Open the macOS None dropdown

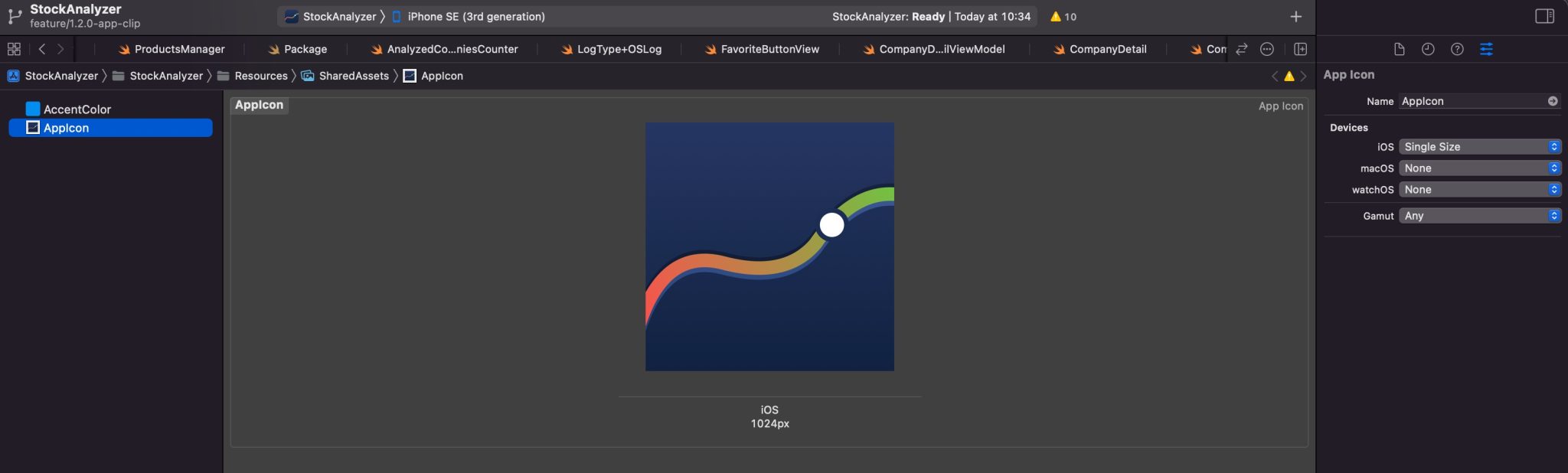(x=1480, y=168)
